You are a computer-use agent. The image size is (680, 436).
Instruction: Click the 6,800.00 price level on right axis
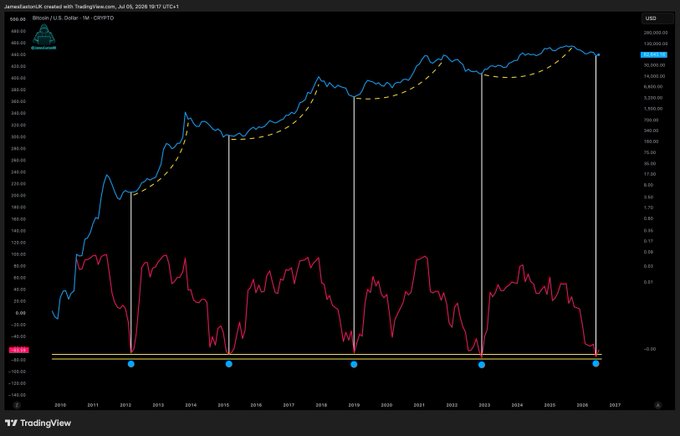point(653,87)
